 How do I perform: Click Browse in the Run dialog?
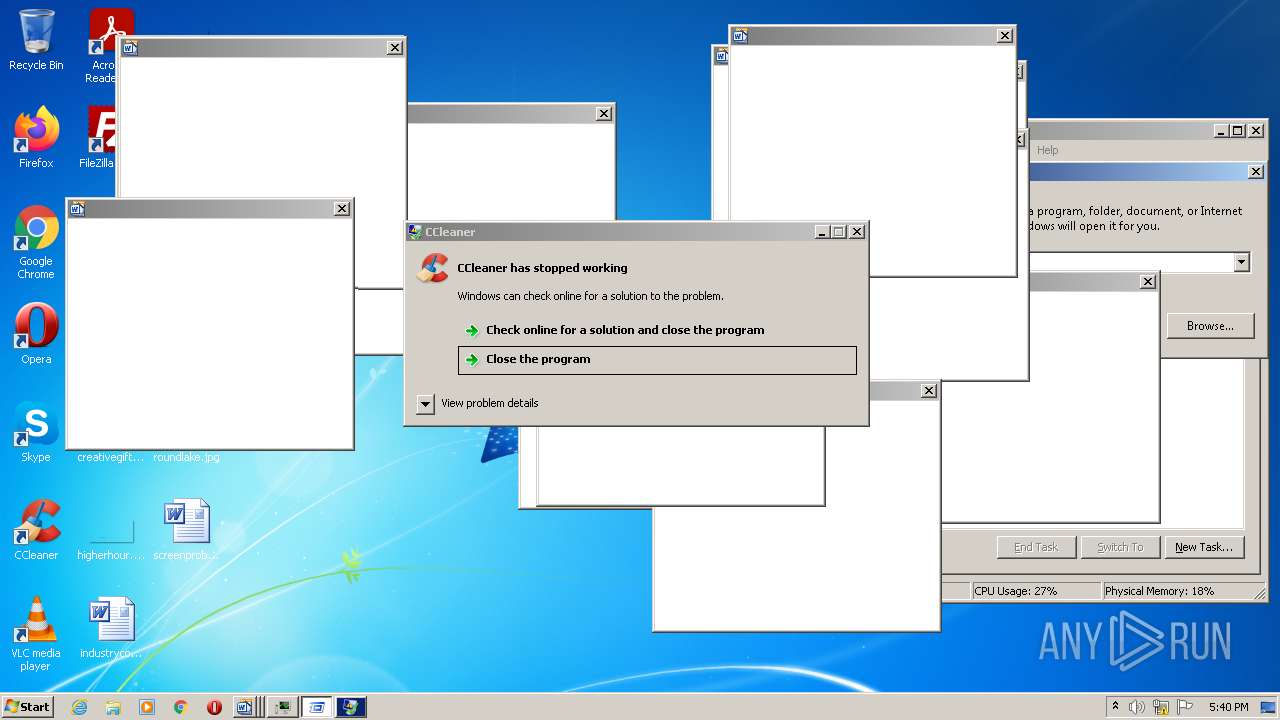point(1210,326)
